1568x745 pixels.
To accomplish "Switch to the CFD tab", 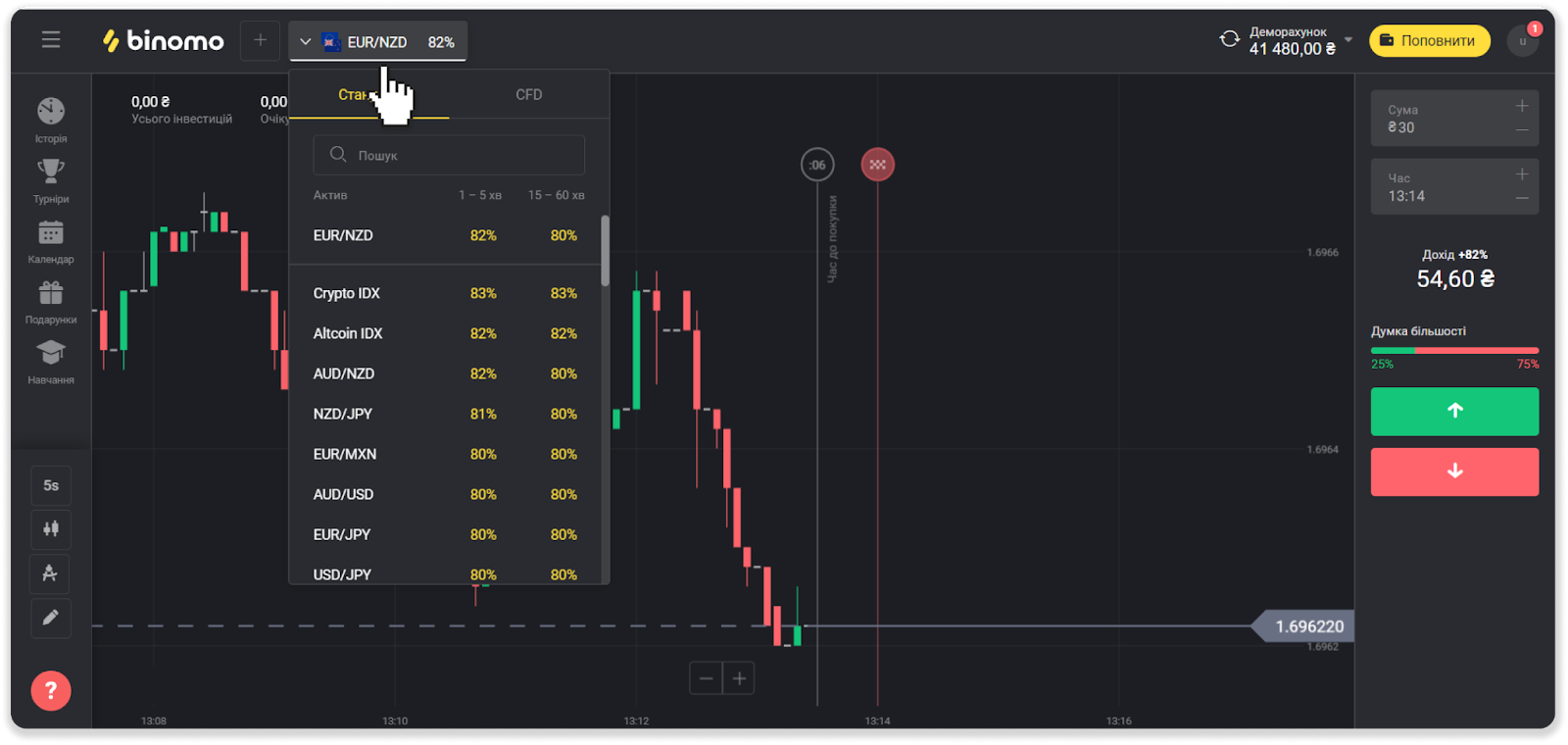I will pyautogui.click(x=529, y=95).
